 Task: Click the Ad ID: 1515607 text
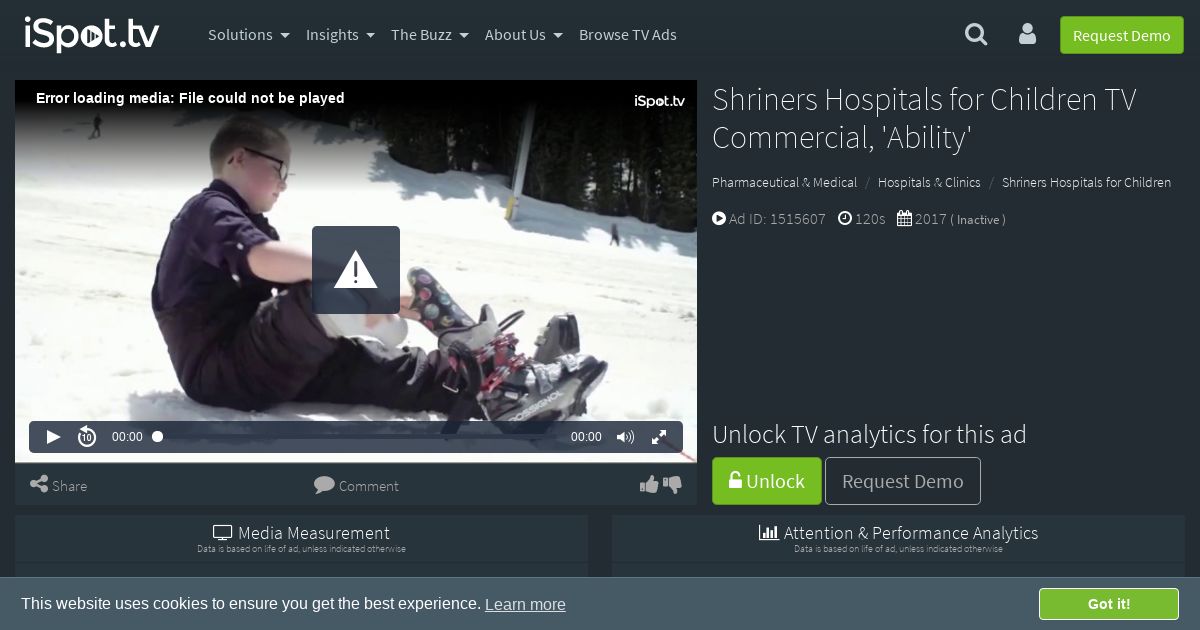coord(777,219)
